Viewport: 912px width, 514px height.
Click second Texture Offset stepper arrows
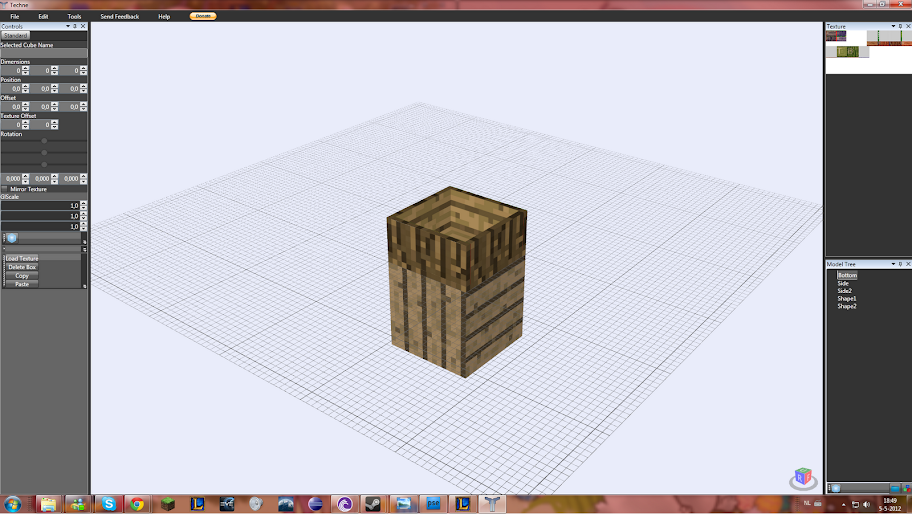pos(54,124)
